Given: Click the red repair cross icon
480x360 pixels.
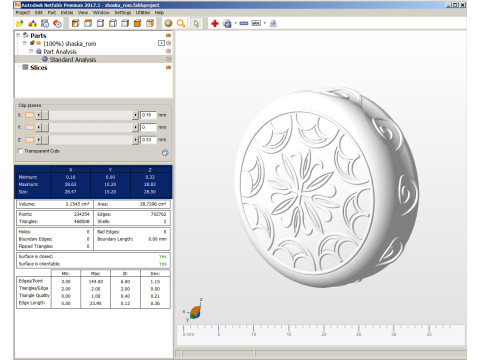Looking at the screenshot, I should pyautogui.click(x=215, y=23).
